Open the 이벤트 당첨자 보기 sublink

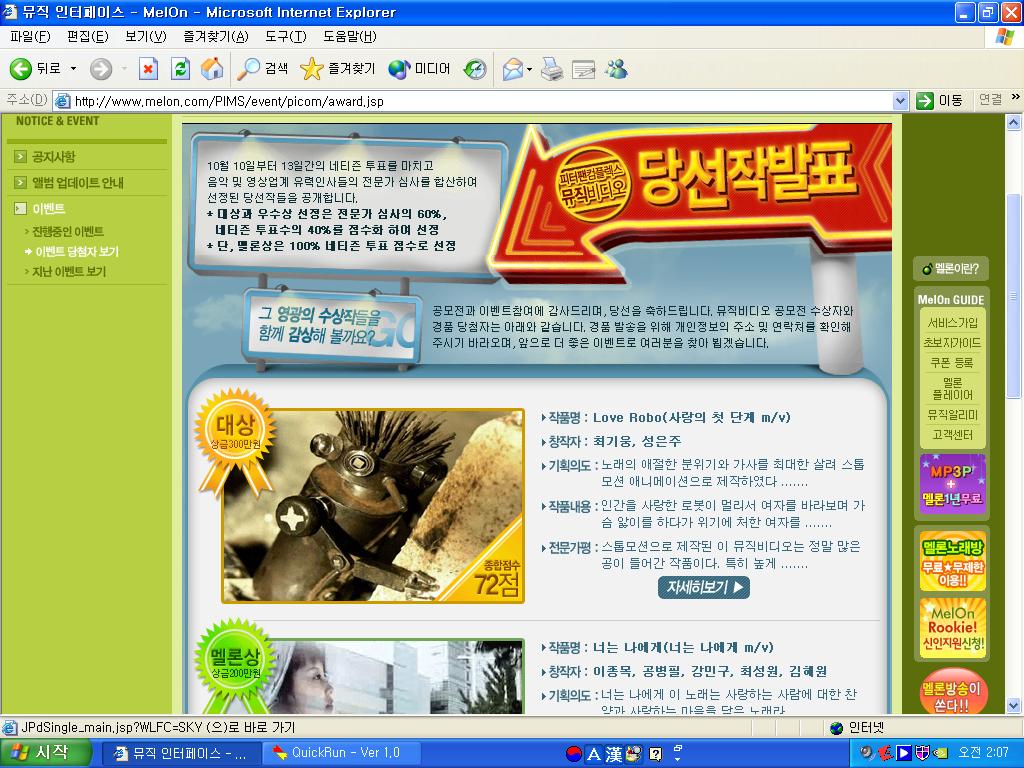click(76, 251)
